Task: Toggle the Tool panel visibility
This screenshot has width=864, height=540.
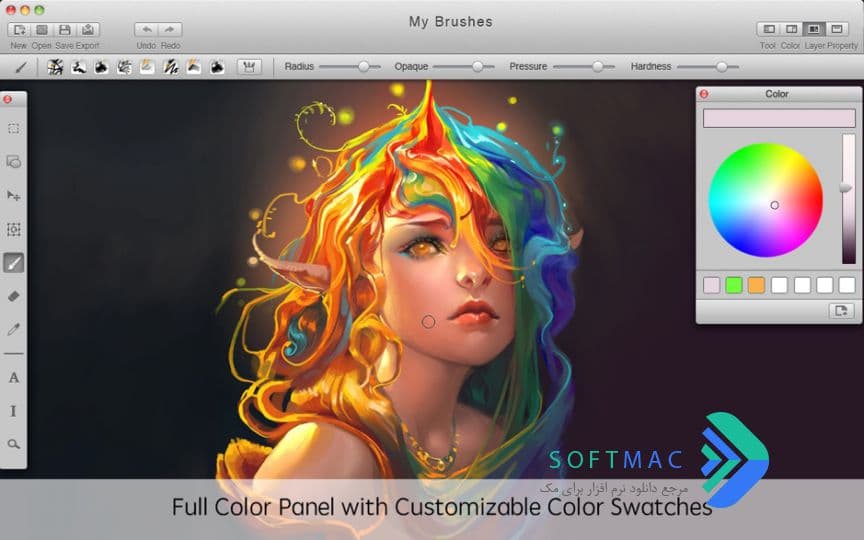Action: point(769,29)
